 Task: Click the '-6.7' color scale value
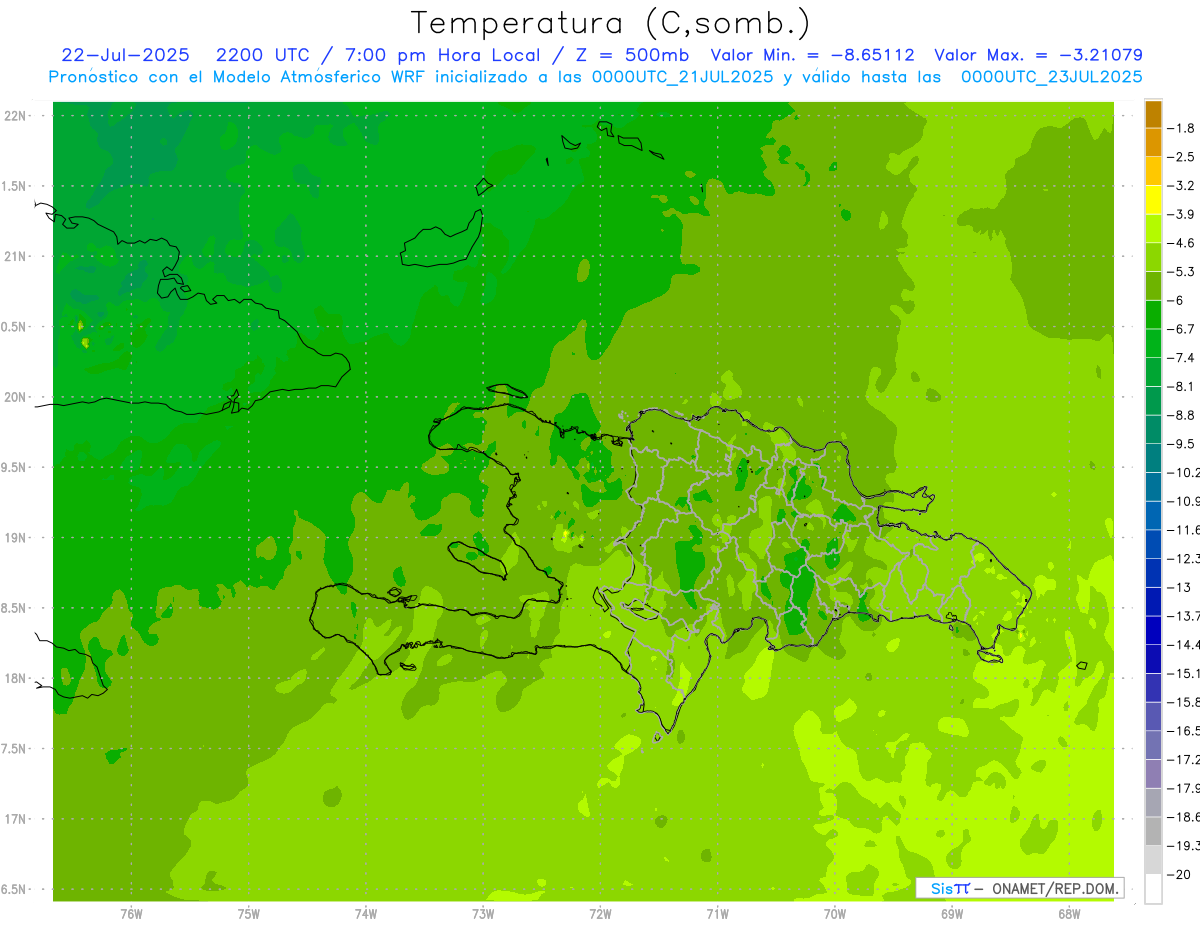(x=1181, y=329)
